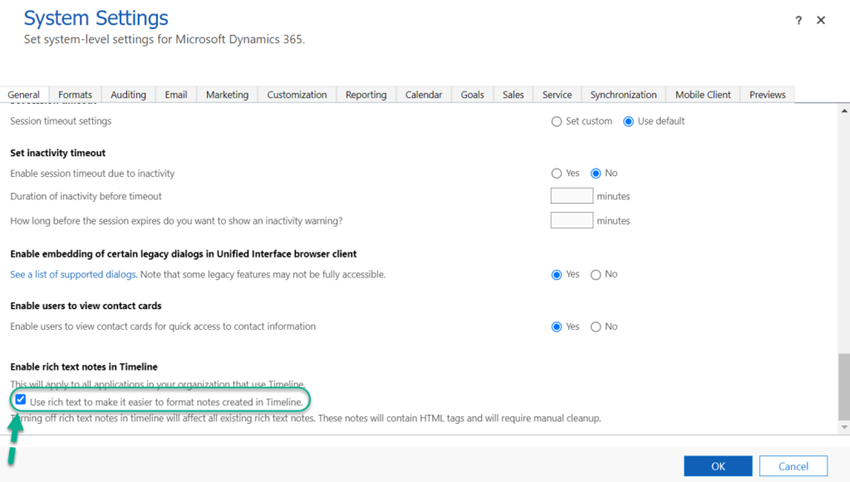Screen dimensions: 850x482
Task: Switch to the Previews tab
Action: click(768, 94)
